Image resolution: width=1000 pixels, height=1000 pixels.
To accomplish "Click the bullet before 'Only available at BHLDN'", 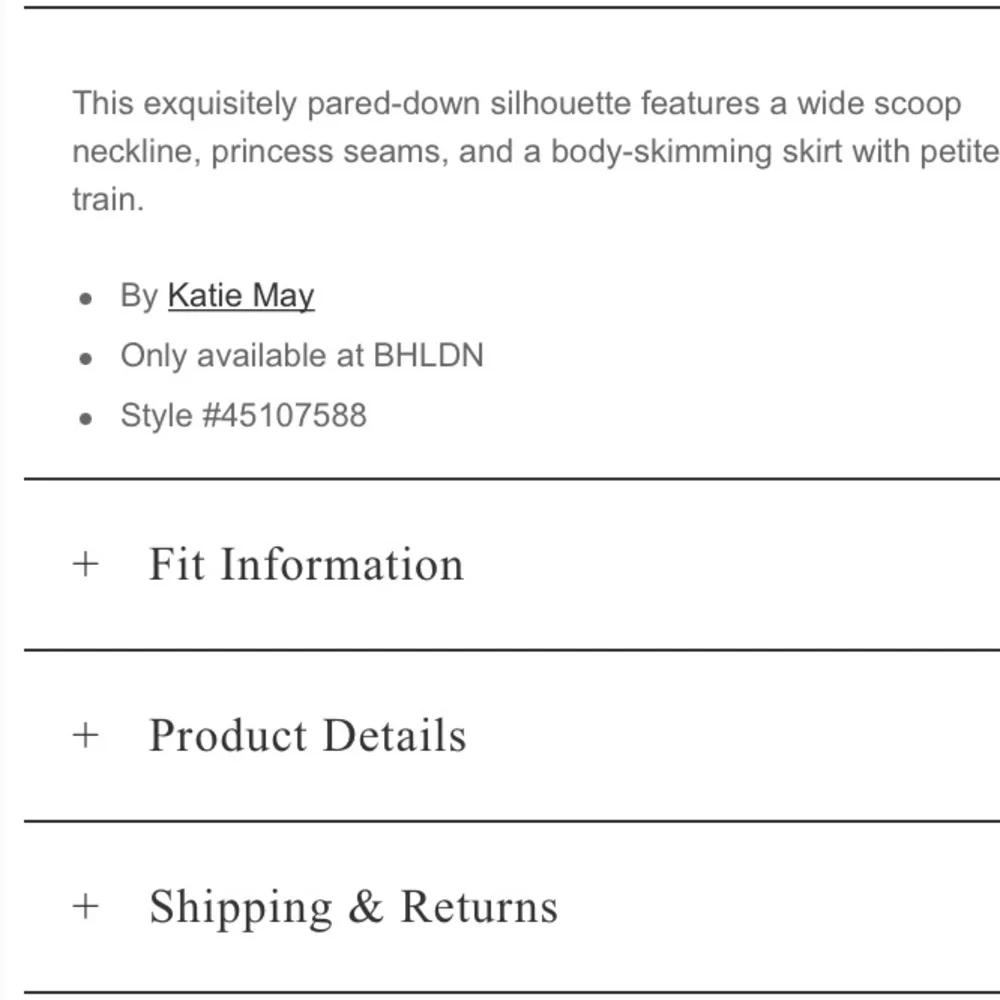I will [87, 358].
